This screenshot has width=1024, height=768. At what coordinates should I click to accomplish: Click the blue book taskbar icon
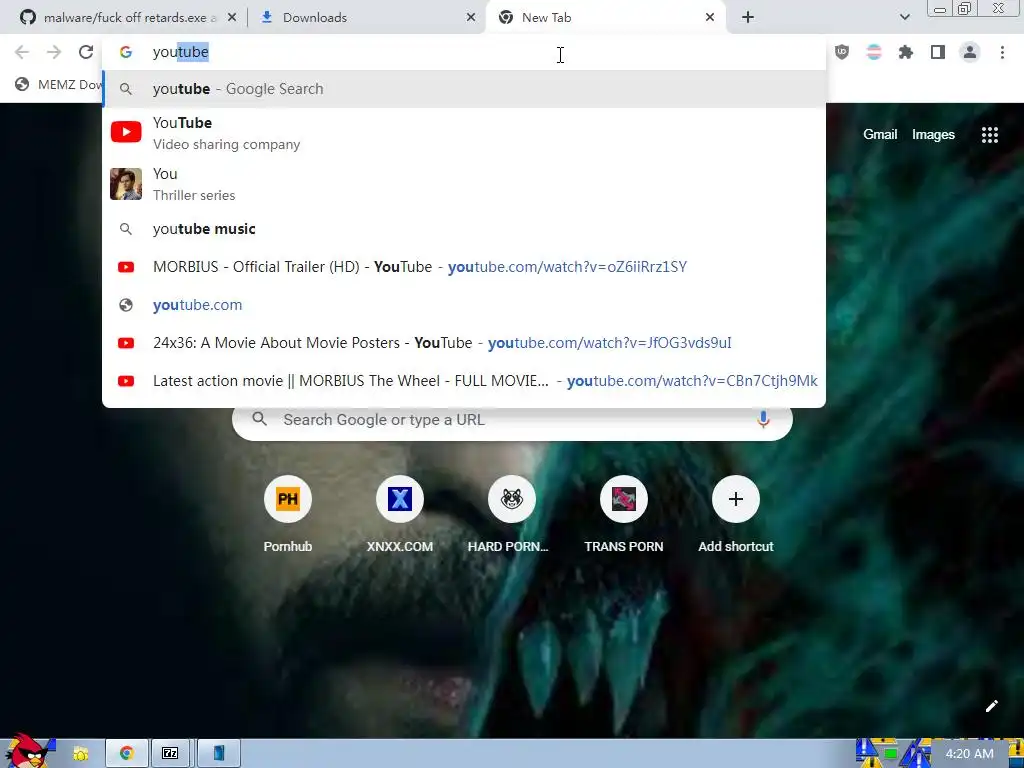click(219, 754)
